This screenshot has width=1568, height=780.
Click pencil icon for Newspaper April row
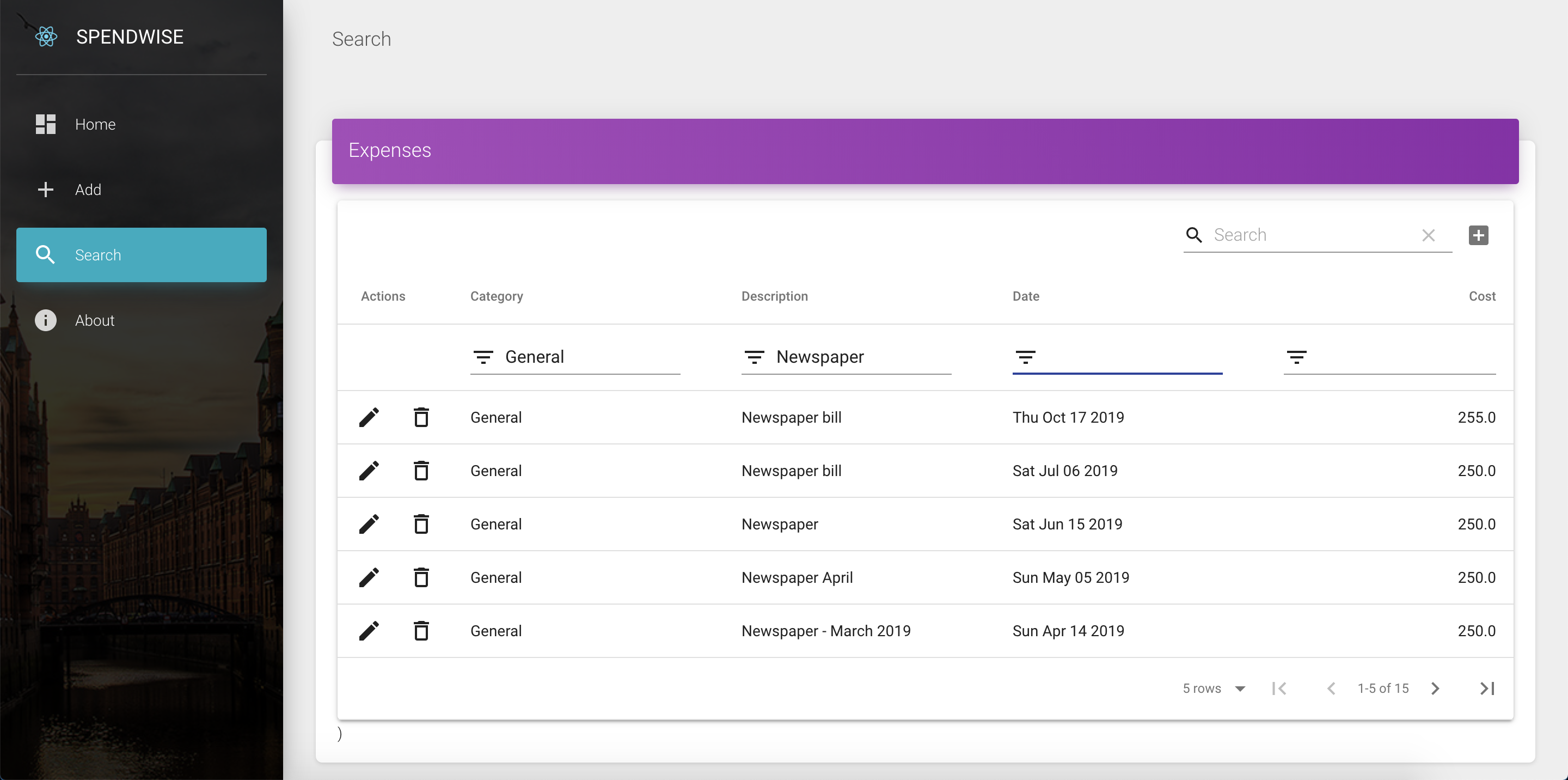[x=369, y=578]
